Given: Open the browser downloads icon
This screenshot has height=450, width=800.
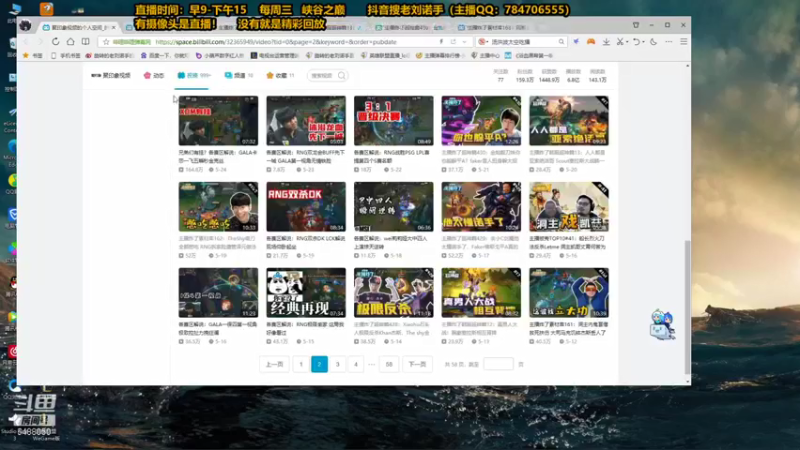Looking at the screenshot, I should 606,42.
